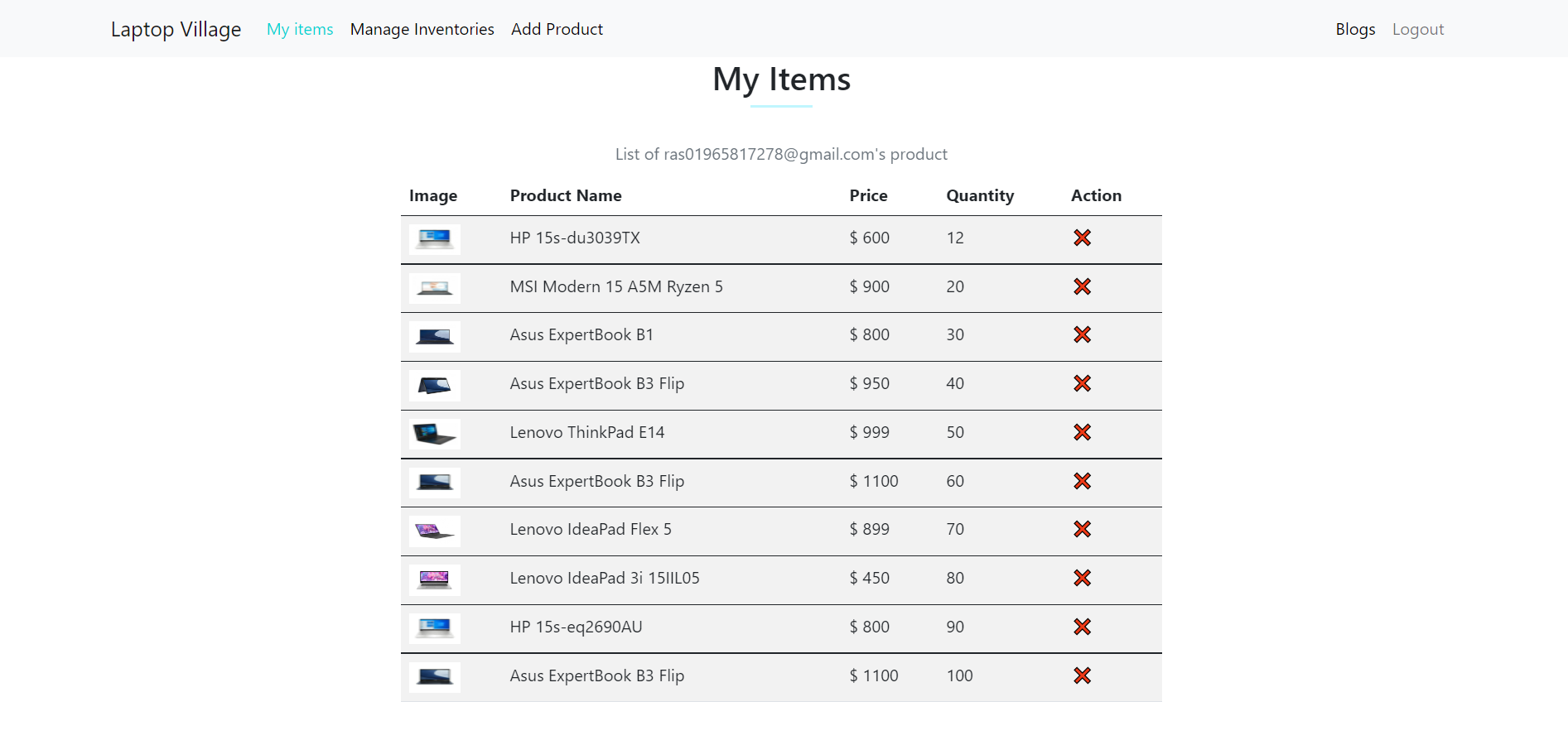Select the 'MSI Modern 15 A5M Ryzen 5' name
This screenshot has width=1568, height=745.
(x=616, y=286)
